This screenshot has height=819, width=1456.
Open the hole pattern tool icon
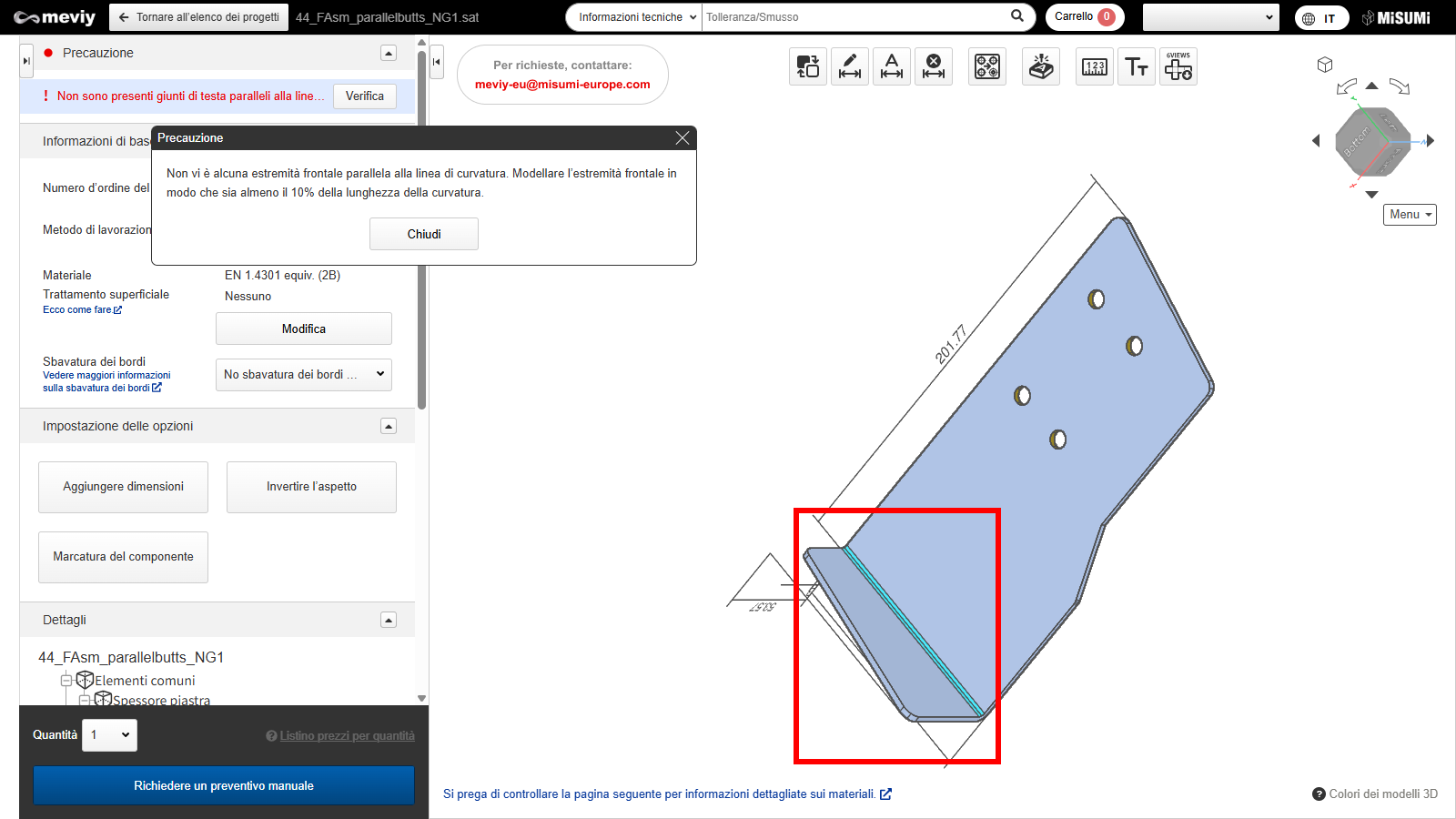(987, 66)
